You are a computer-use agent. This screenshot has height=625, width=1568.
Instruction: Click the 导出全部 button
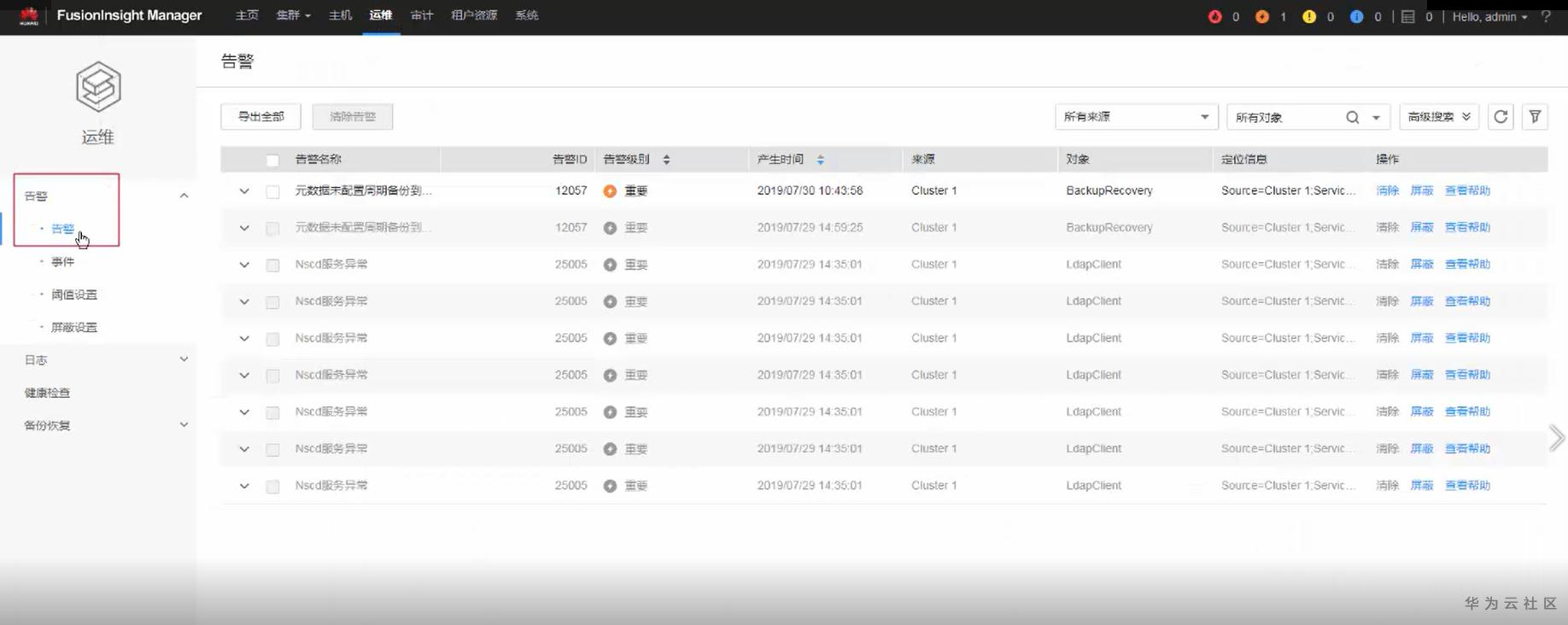tap(260, 116)
